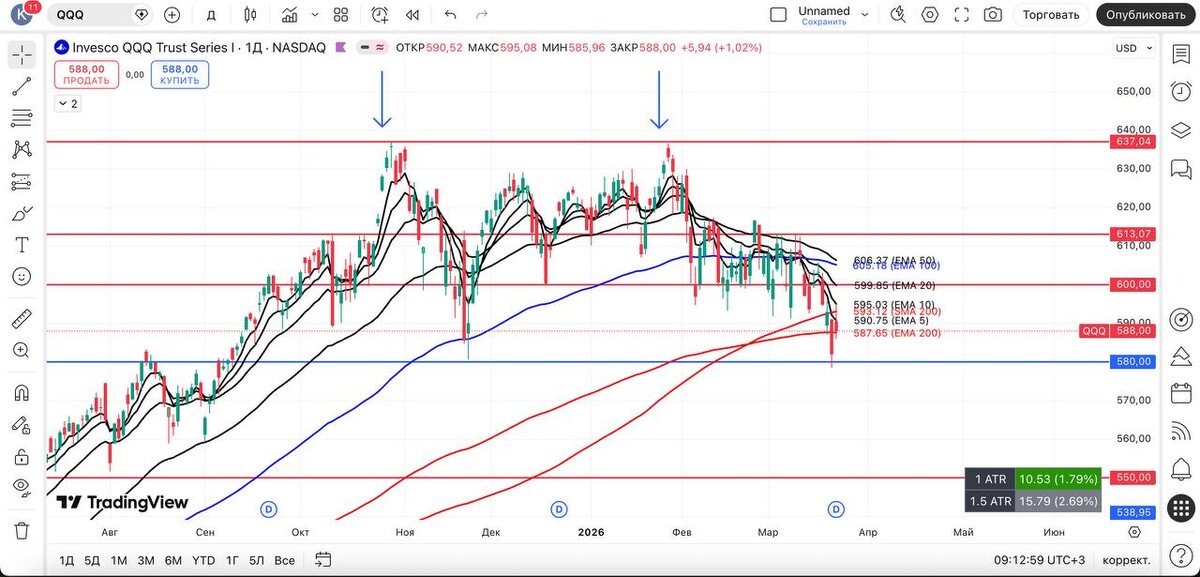
Task: Hide all drawings with eye icon
Action: (21, 487)
